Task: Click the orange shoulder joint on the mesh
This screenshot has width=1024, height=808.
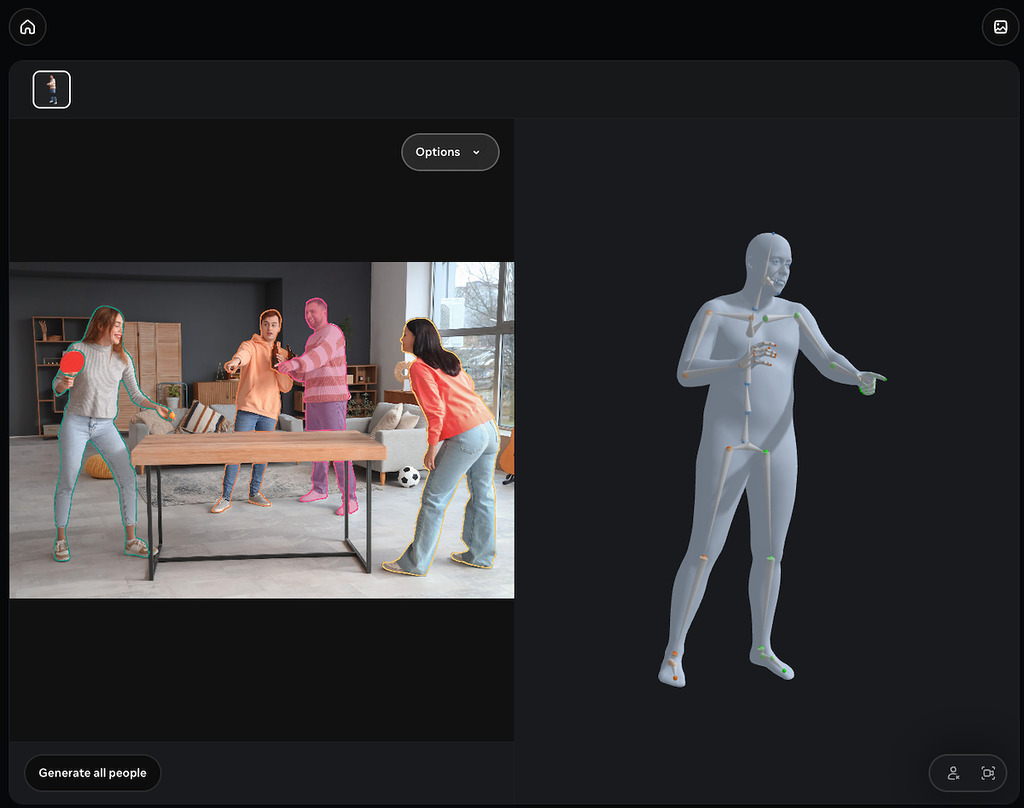Action: click(710, 313)
